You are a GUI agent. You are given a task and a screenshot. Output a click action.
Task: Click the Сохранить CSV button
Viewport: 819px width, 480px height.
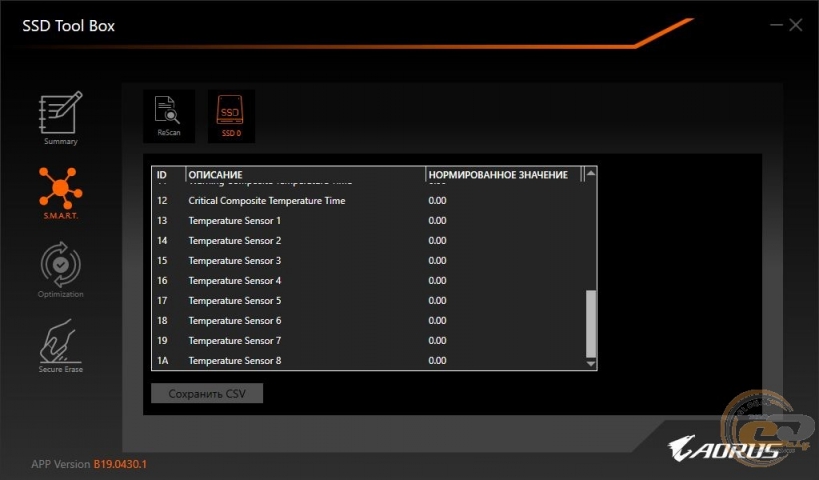(x=207, y=393)
